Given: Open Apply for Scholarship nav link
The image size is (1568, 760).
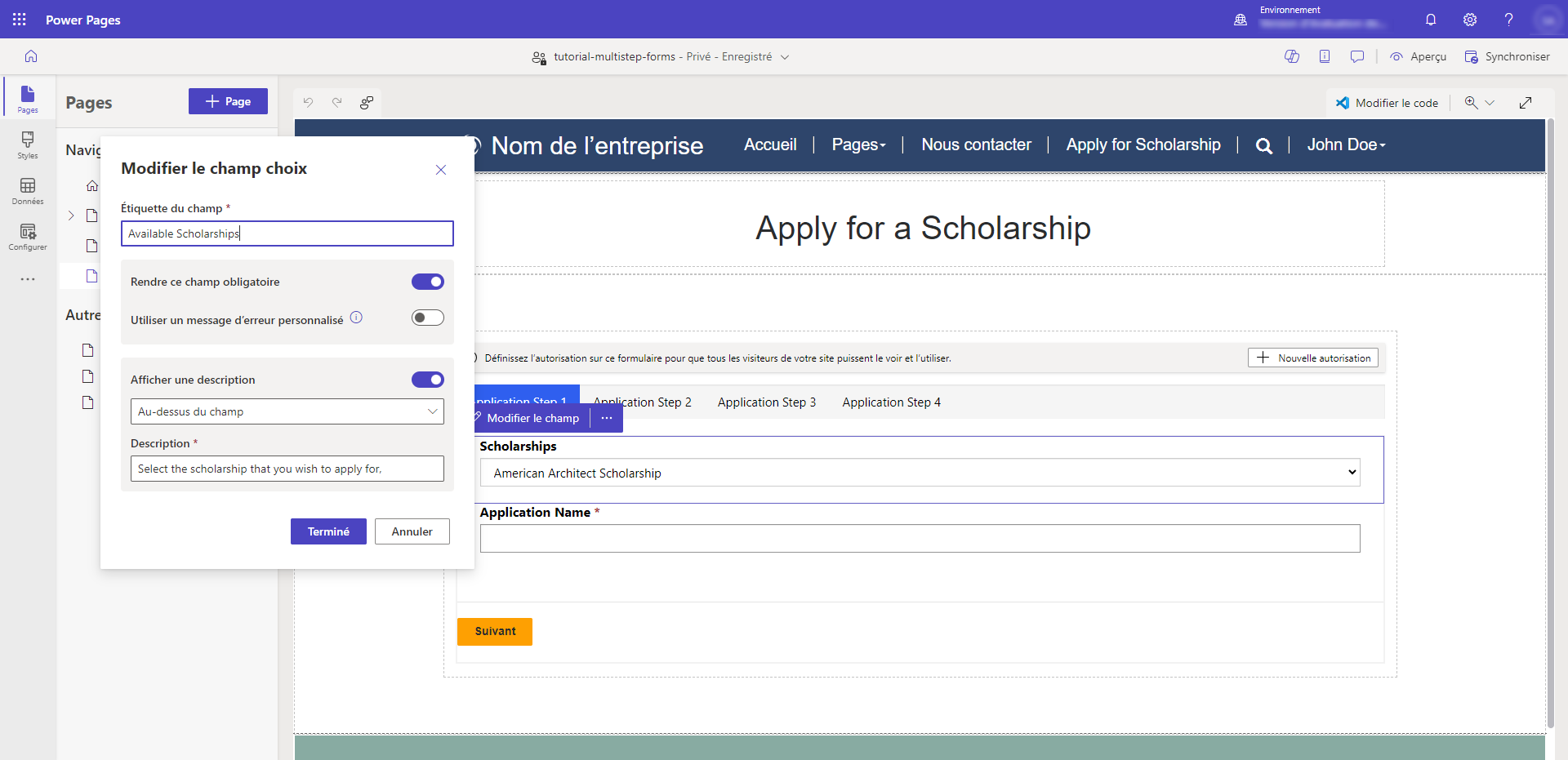Looking at the screenshot, I should click(x=1143, y=144).
